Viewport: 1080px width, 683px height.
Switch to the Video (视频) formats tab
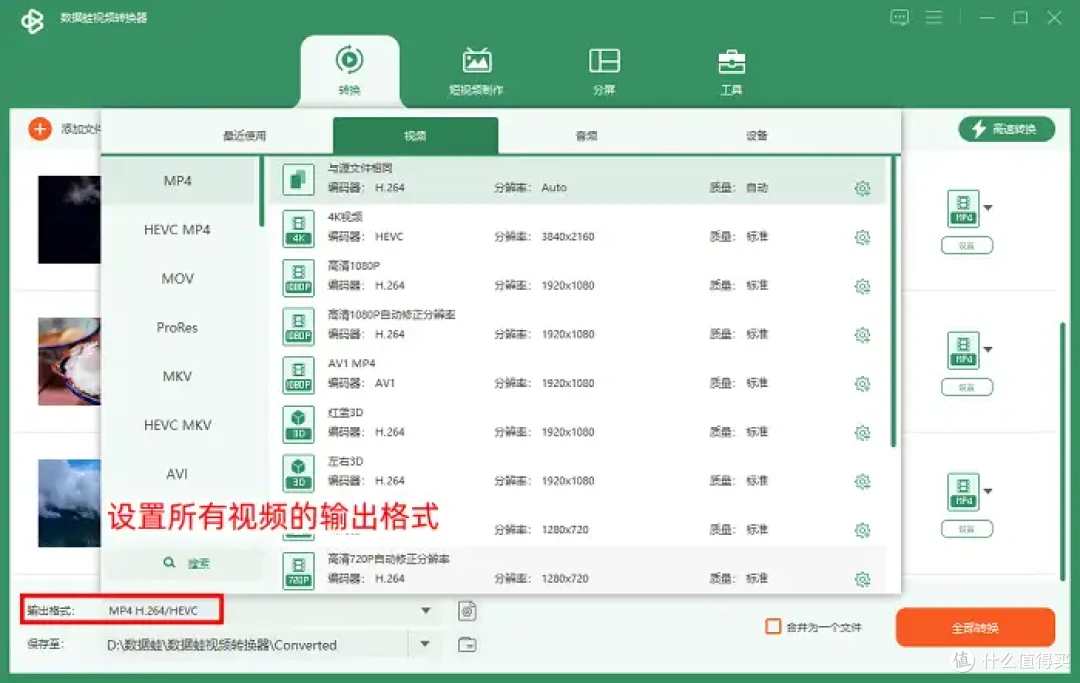pos(415,136)
